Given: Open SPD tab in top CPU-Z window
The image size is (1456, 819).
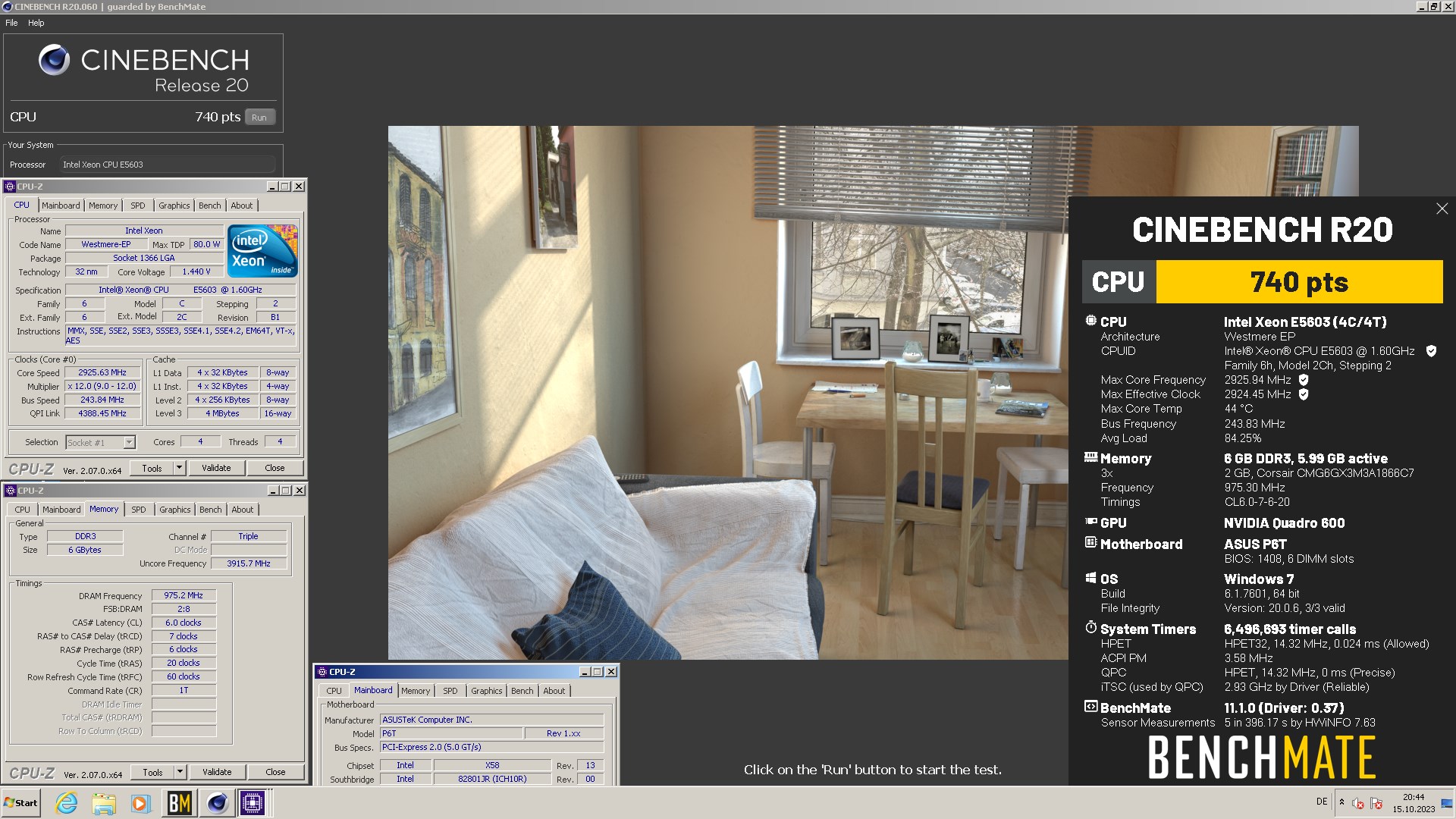Looking at the screenshot, I should click(x=137, y=206).
